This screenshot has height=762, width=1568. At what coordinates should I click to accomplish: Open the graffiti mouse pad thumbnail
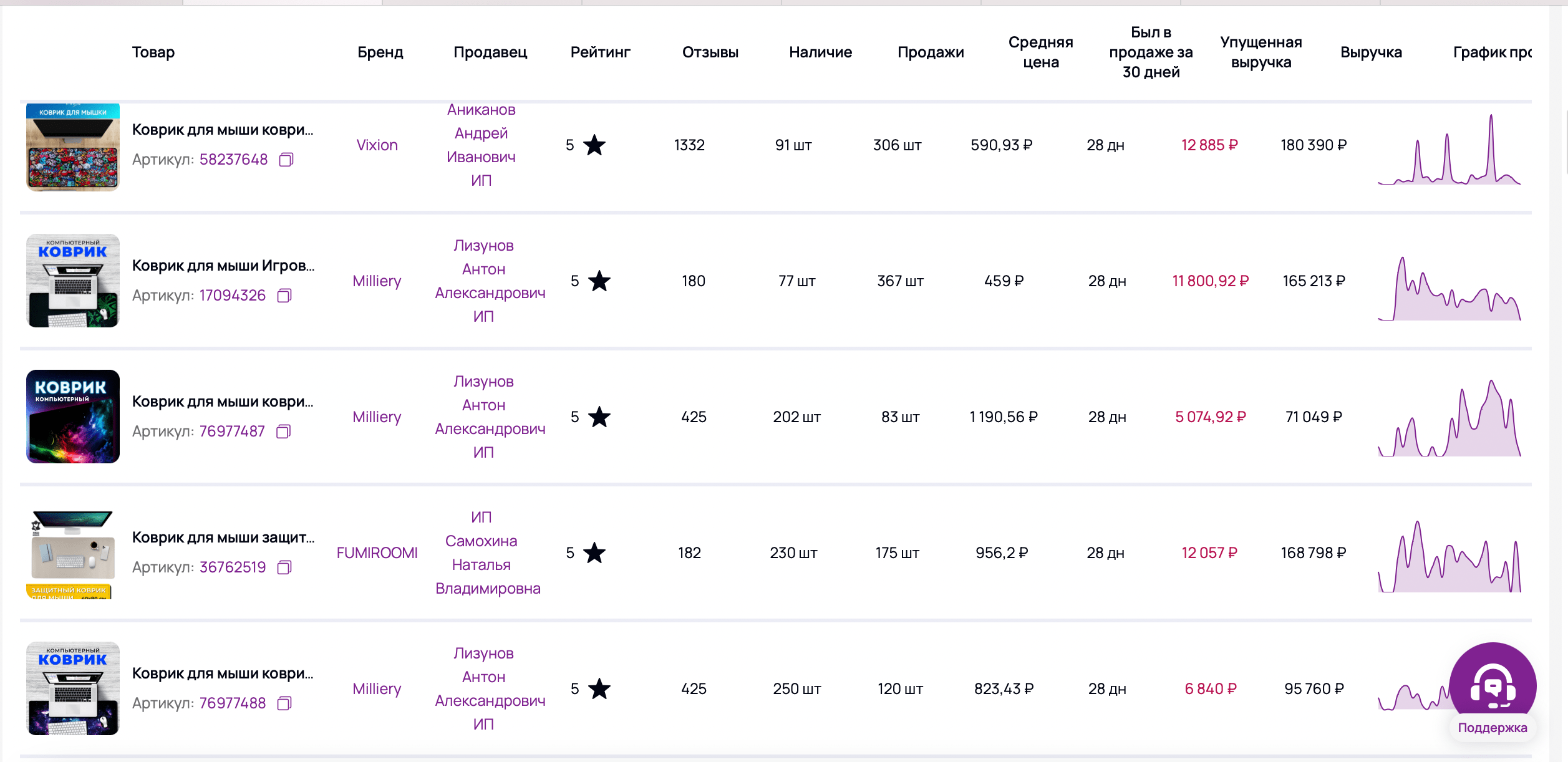pyautogui.click(x=73, y=147)
